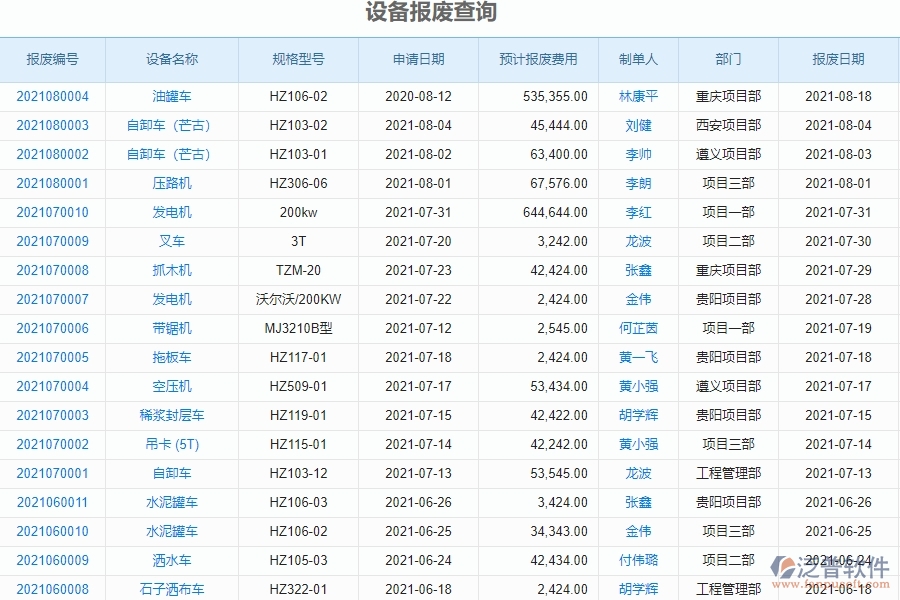Image resolution: width=900 pixels, height=600 pixels.
Task: Click creator link 龙波 for 自卸车
Action: pyautogui.click(x=637, y=473)
